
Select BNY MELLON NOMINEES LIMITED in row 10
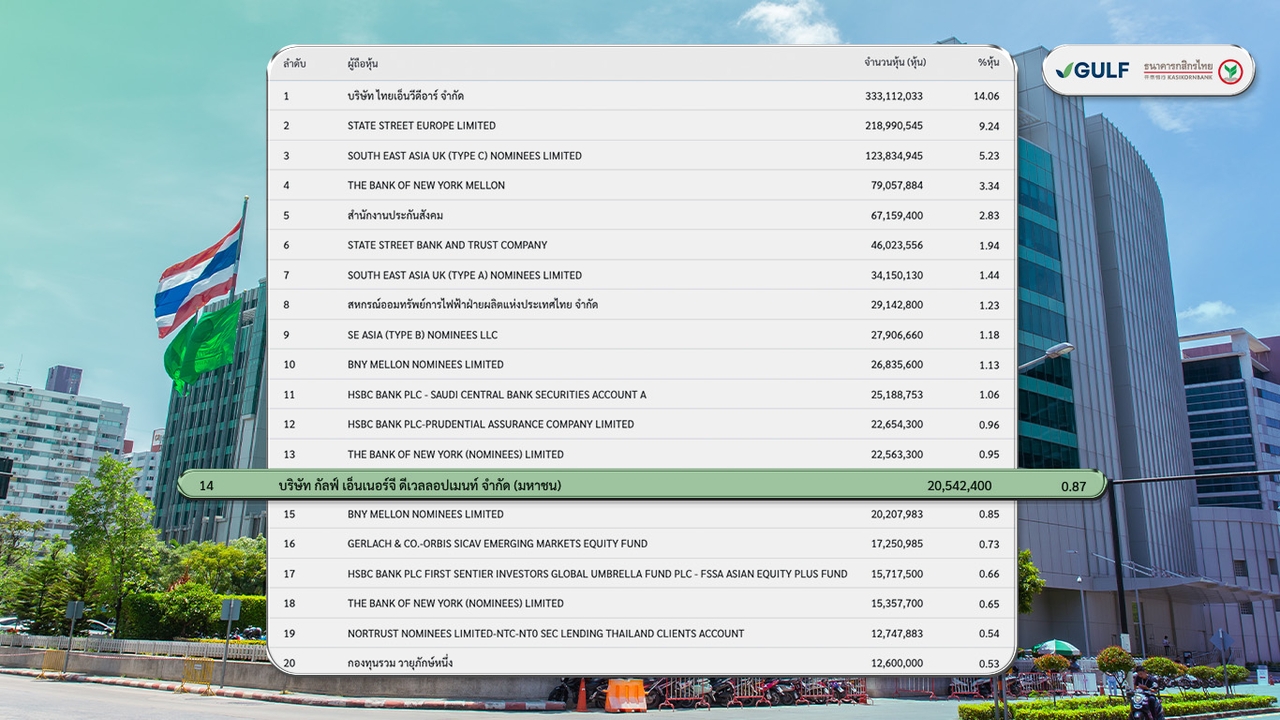(642, 365)
